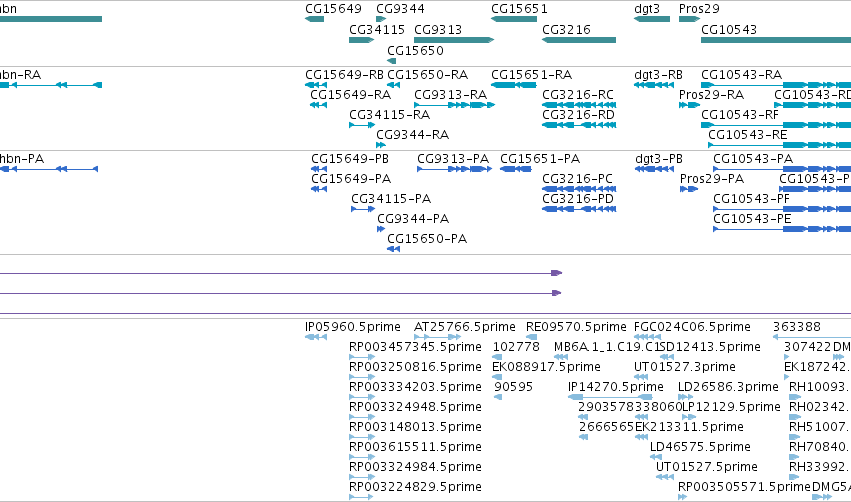Viewport: 851px width, 502px height.
Task: Select the CG15649 gene label
Action: pyautogui.click(x=333, y=9)
